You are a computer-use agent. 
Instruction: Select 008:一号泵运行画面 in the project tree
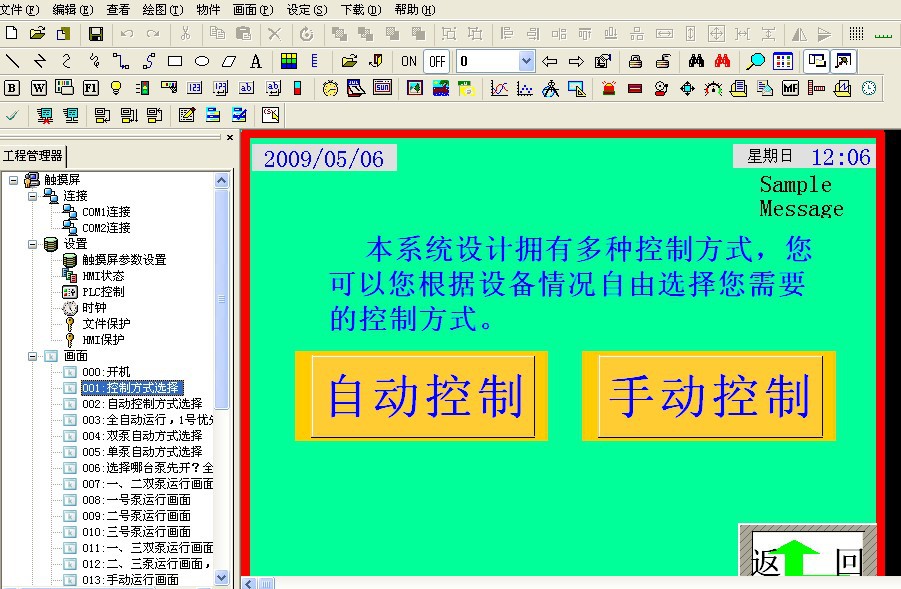(136, 500)
